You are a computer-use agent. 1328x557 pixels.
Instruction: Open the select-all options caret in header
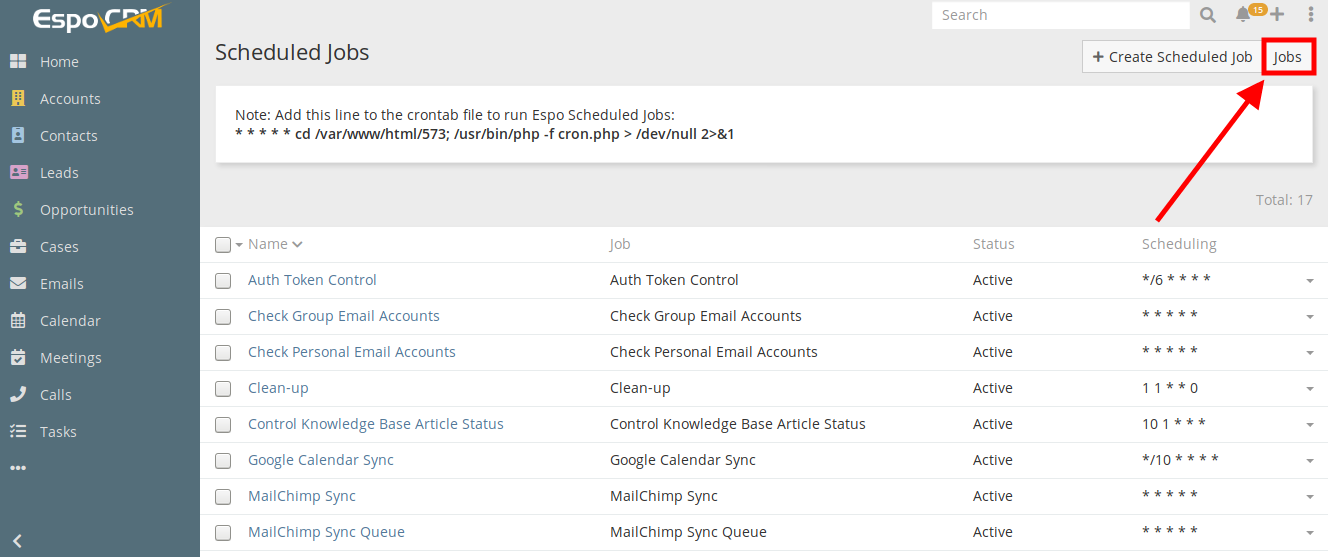(239, 245)
